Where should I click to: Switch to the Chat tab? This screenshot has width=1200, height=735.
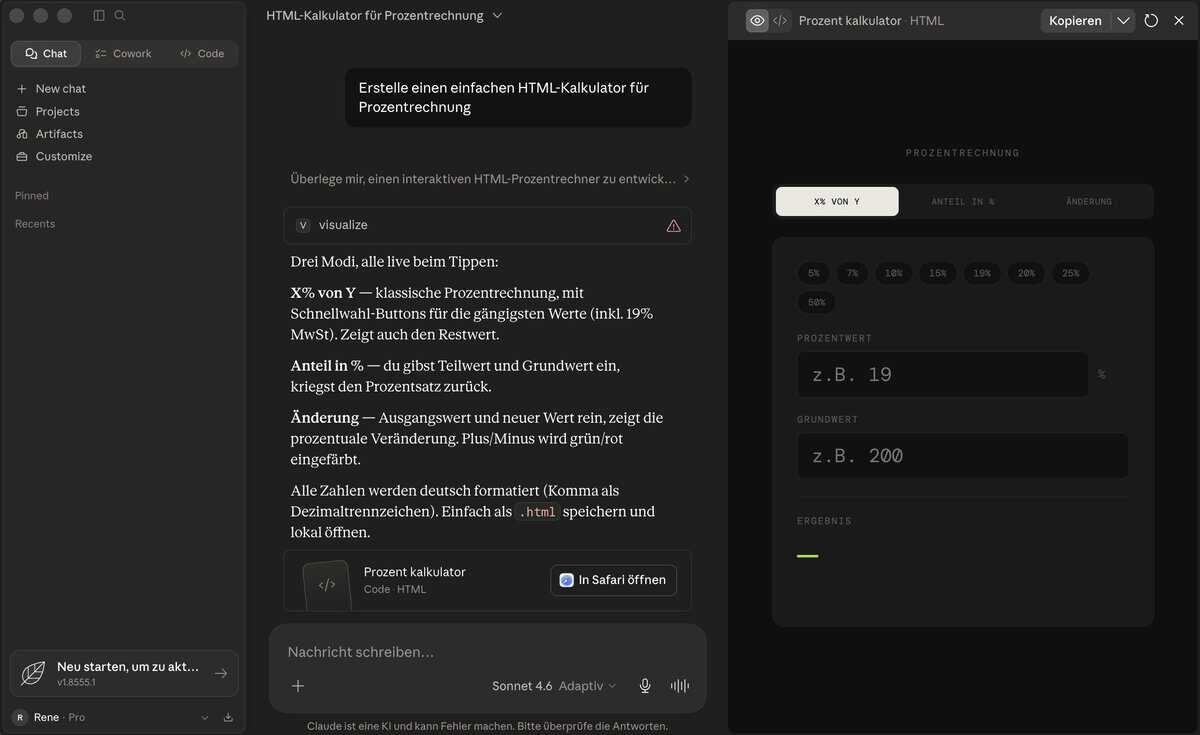(x=46, y=54)
